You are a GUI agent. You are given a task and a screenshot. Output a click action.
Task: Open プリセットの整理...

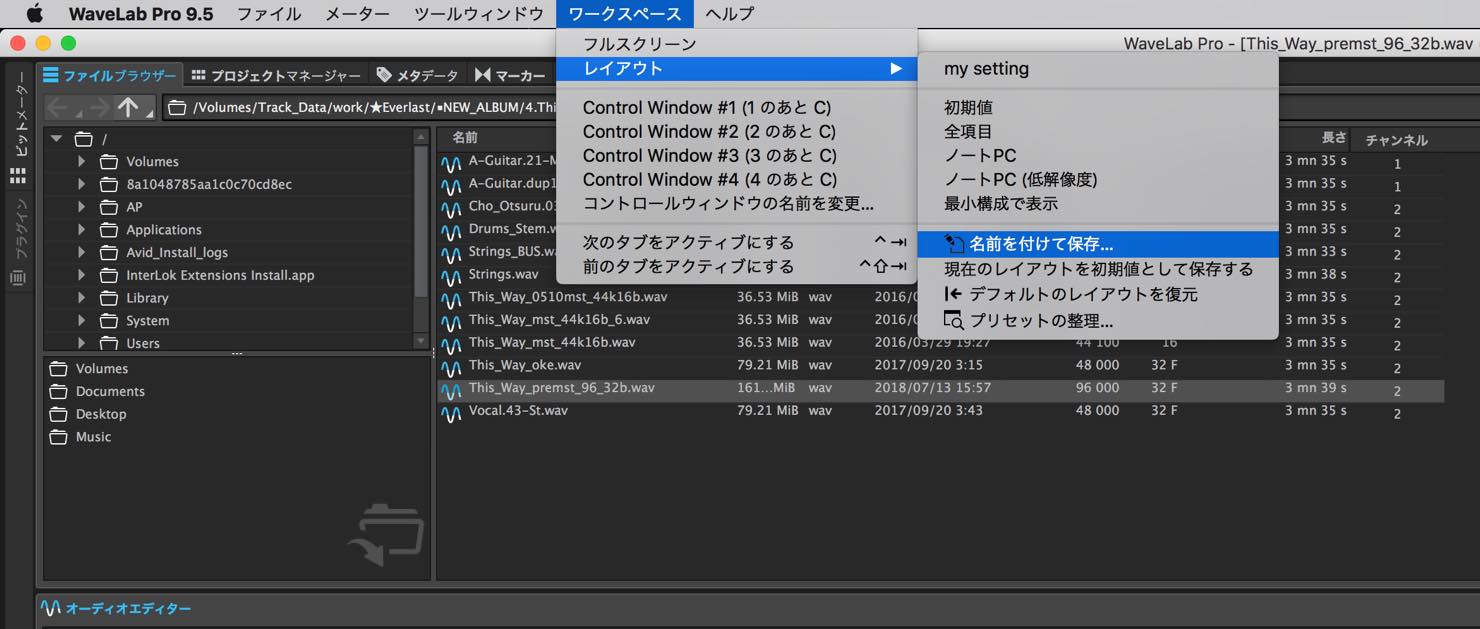pos(1098,320)
